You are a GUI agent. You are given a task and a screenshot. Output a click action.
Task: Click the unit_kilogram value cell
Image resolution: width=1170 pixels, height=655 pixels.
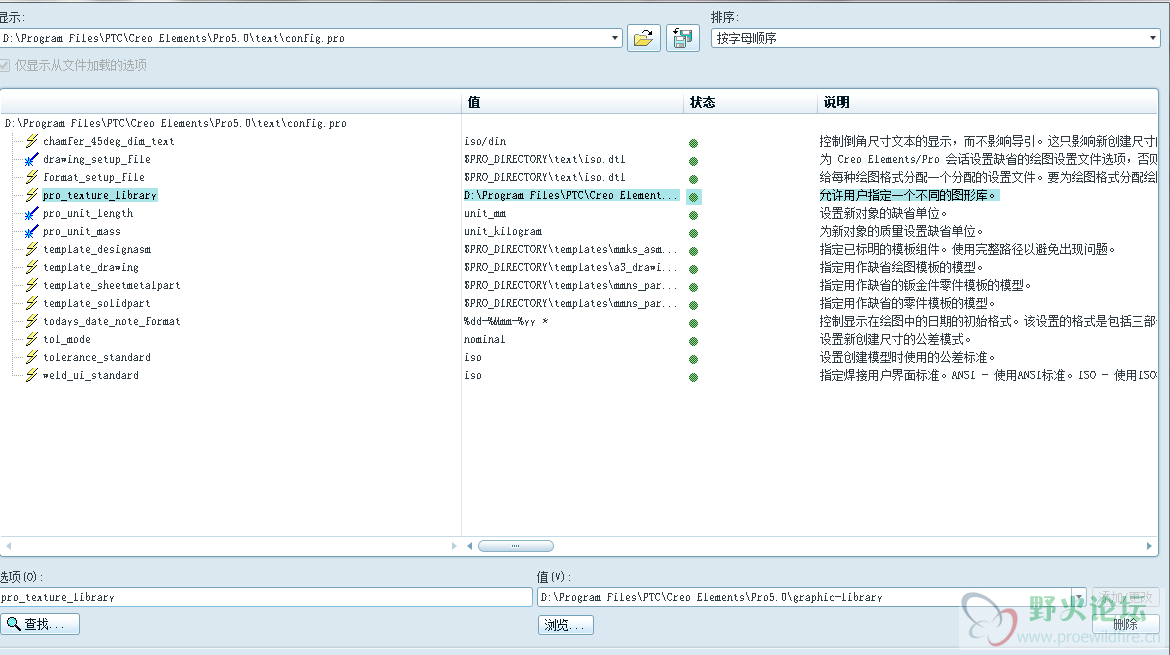pos(503,231)
